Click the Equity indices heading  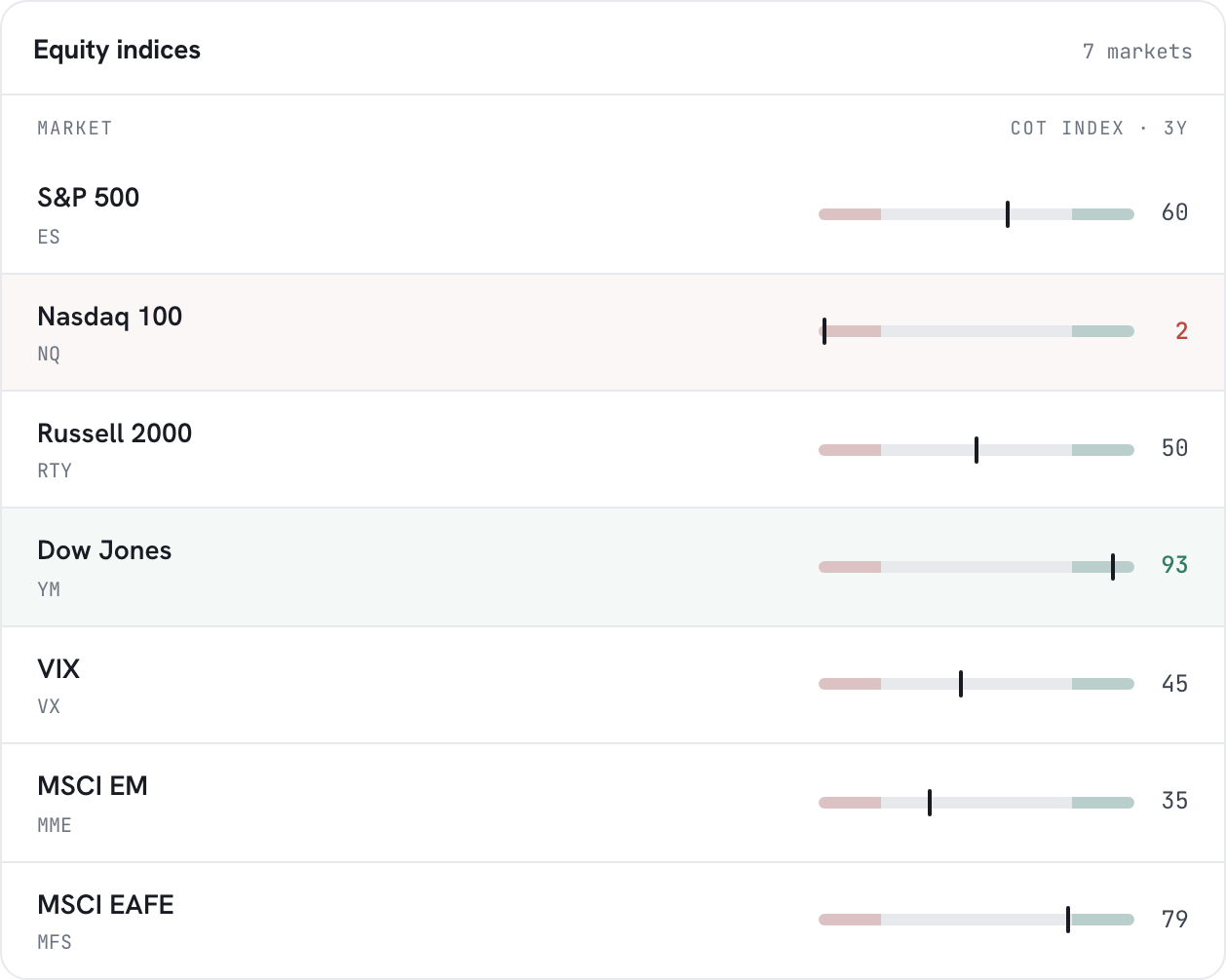pyautogui.click(x=117, y=51)
